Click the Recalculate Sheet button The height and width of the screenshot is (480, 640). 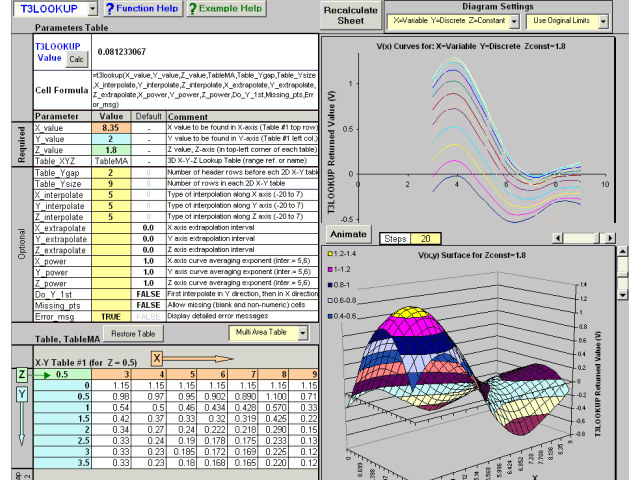[349, 16]
